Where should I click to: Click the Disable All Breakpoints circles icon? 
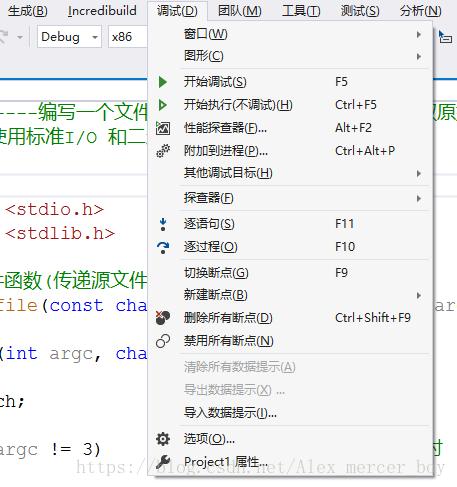tap(163, 341)
